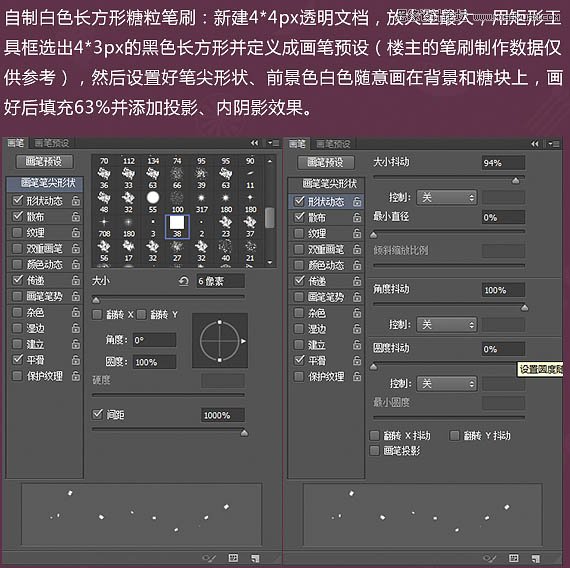The height and width of the screenshot is (568, 570).
Task: Click create new brush icon, right panel bottom
Action: 535,558
